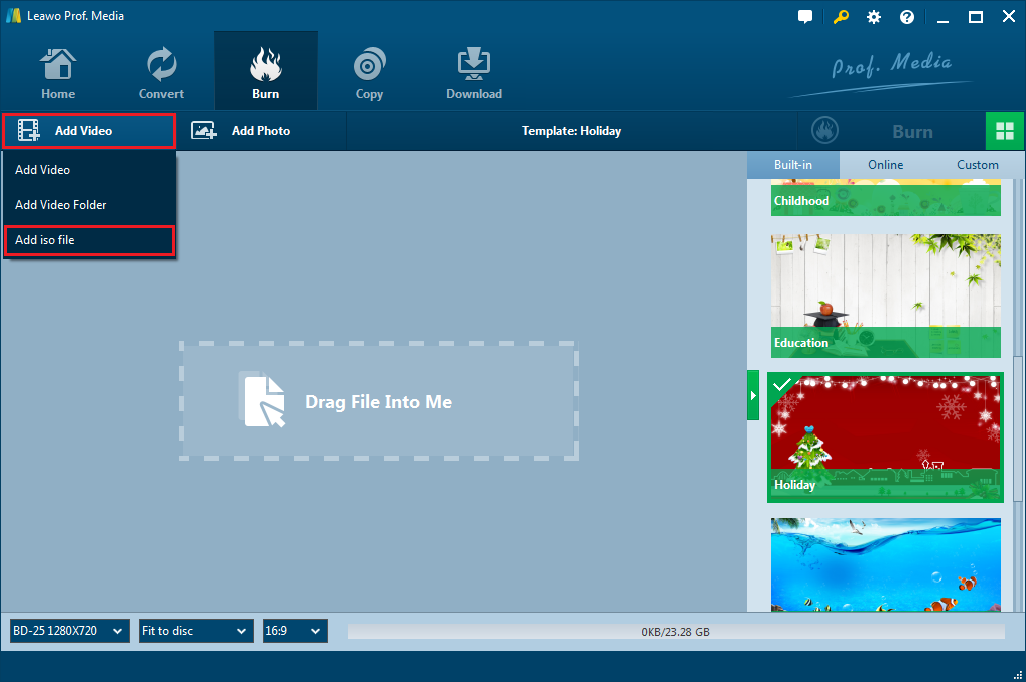Go to the Download module
Screen dimensions: 1026x682
tap(474, 73)
